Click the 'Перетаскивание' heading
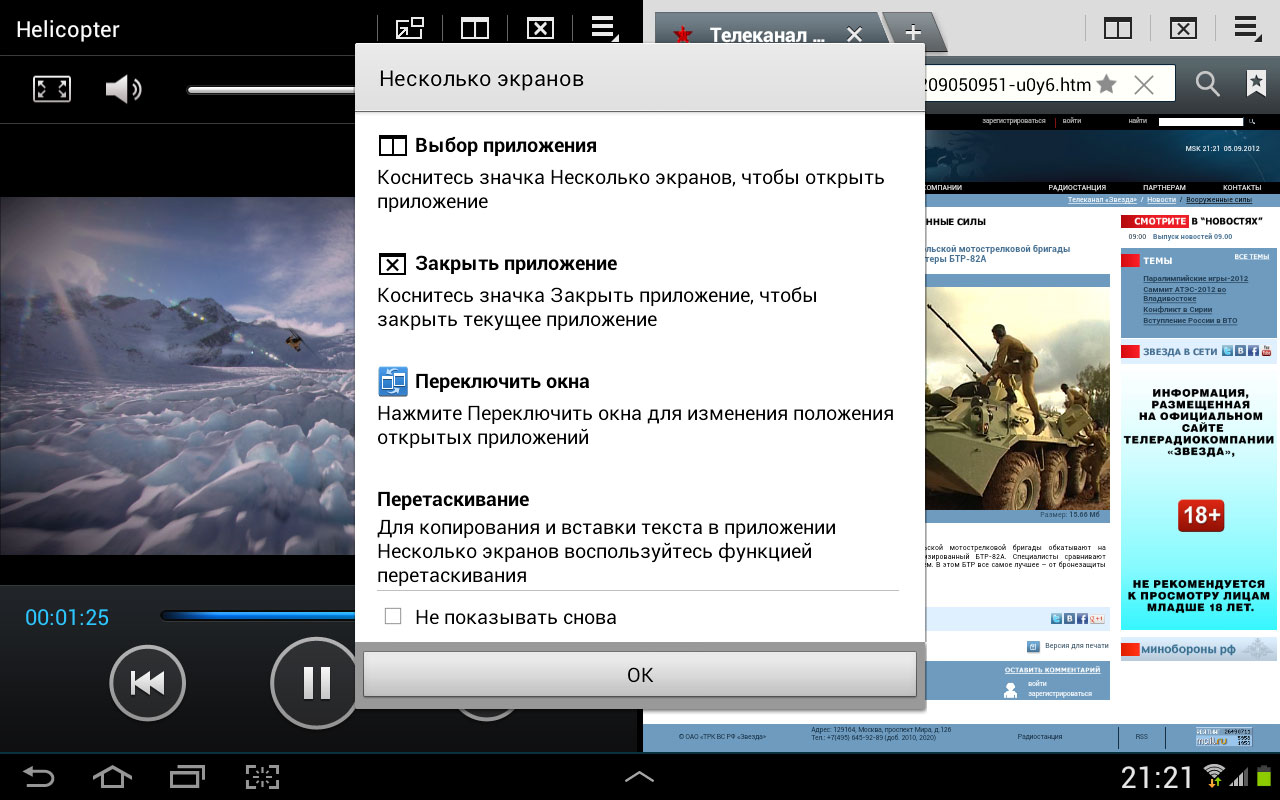Screen dimensions: 1280x800 (453, 499)
